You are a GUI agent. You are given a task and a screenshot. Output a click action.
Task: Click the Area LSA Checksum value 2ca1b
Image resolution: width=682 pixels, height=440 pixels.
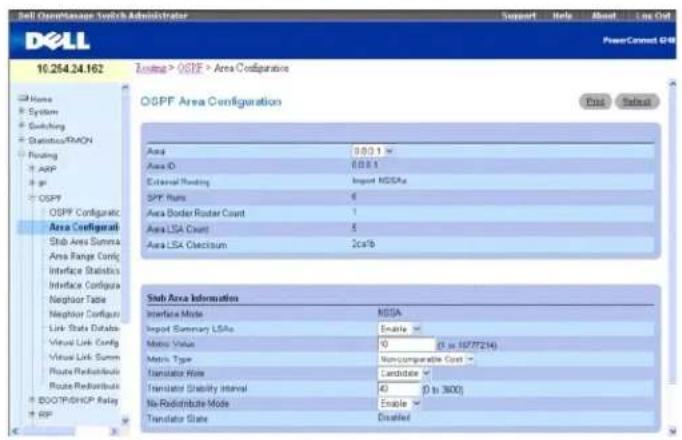(x=363, y=243)
